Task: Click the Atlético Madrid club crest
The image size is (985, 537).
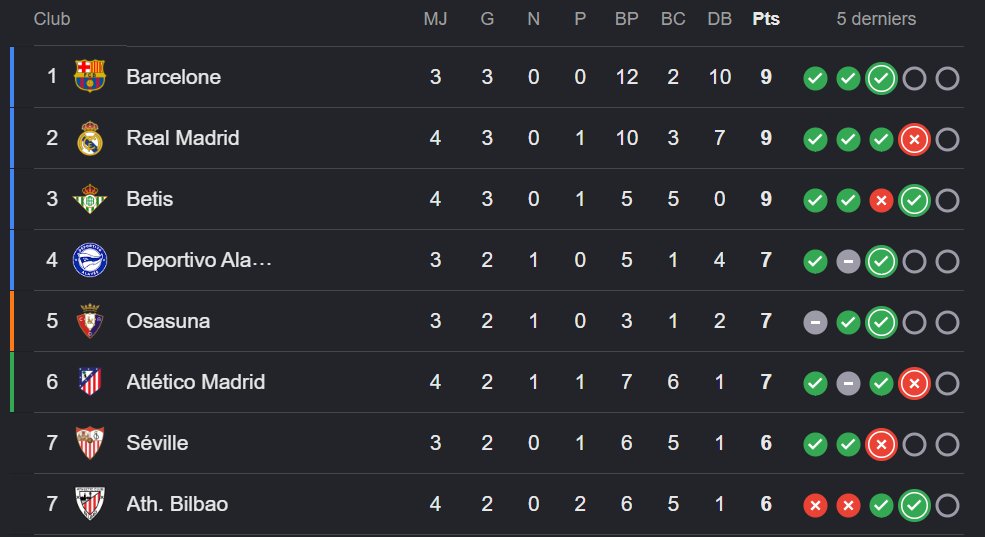Action: pyautogui.click(x=90, y=382)
